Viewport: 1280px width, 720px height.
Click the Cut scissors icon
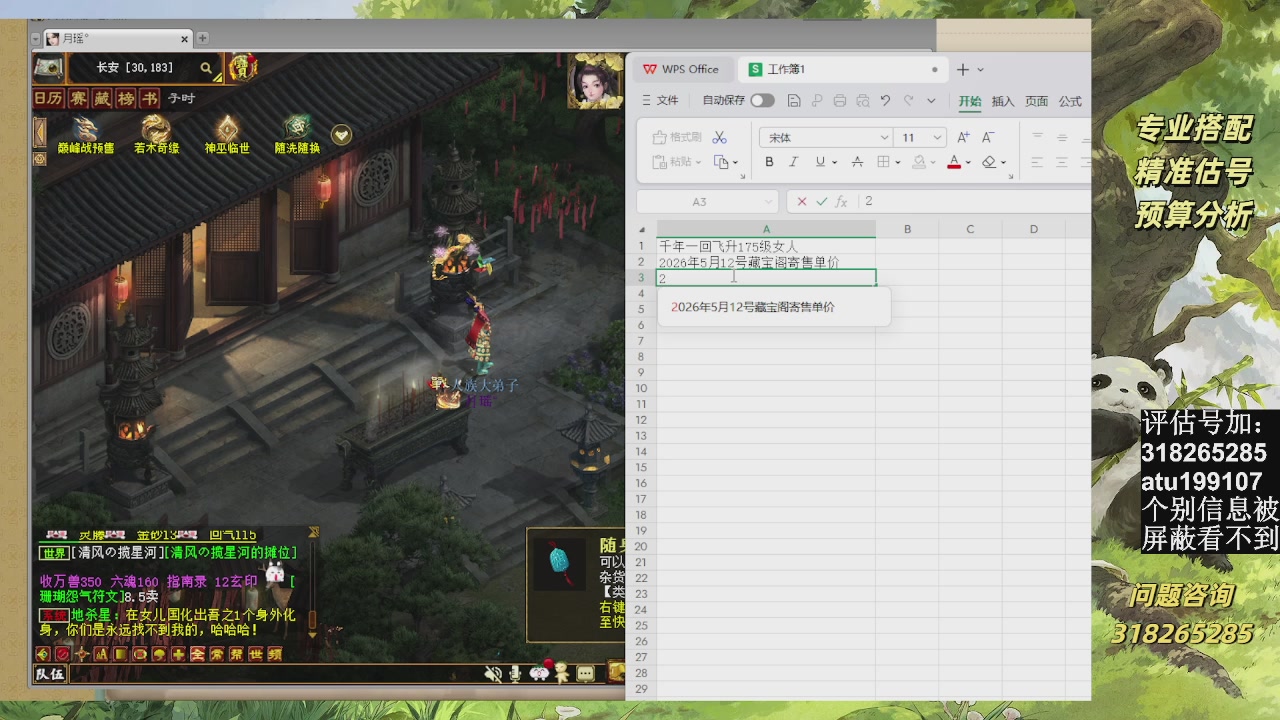pos(719,137)
